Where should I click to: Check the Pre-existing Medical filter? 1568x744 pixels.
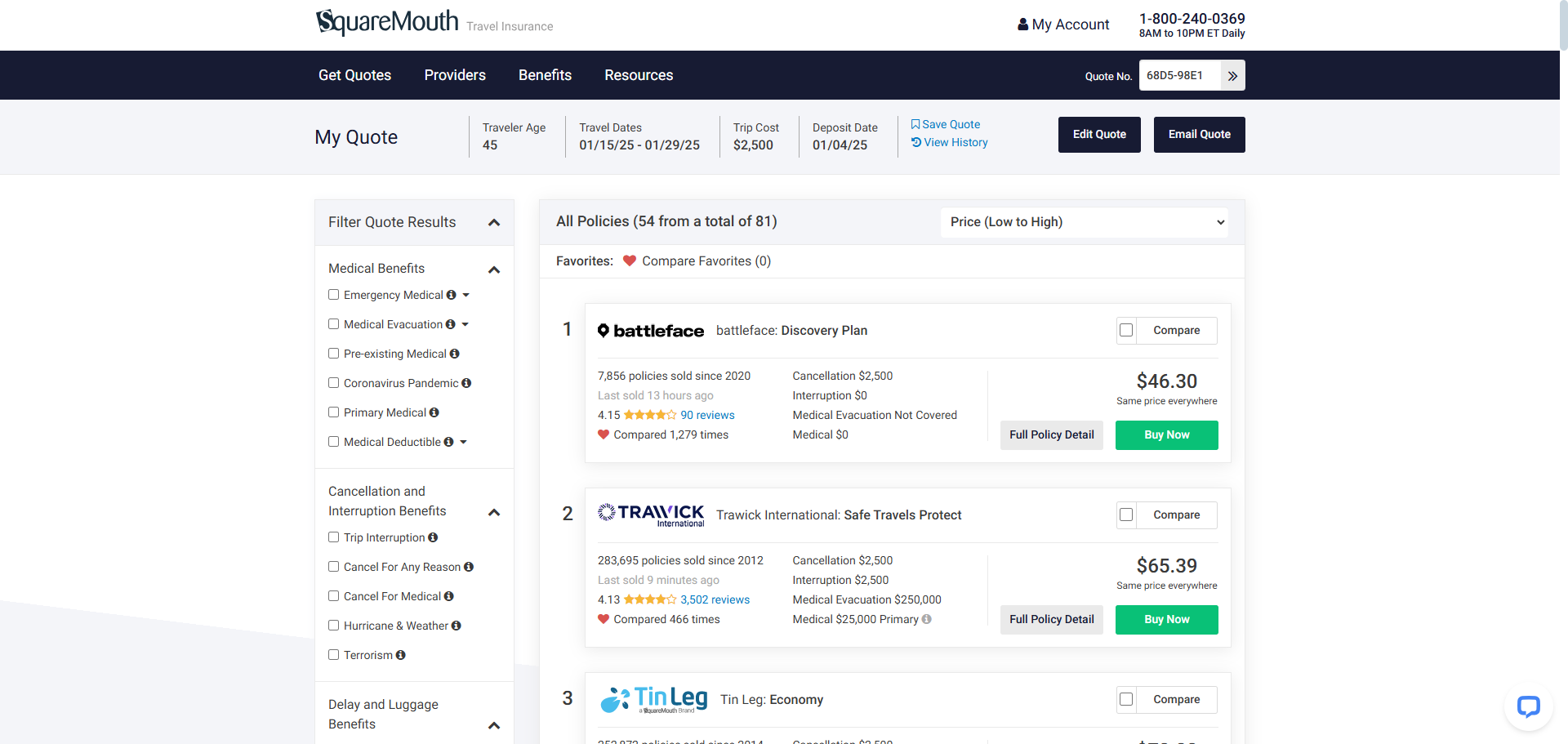(x=333, y=354)
